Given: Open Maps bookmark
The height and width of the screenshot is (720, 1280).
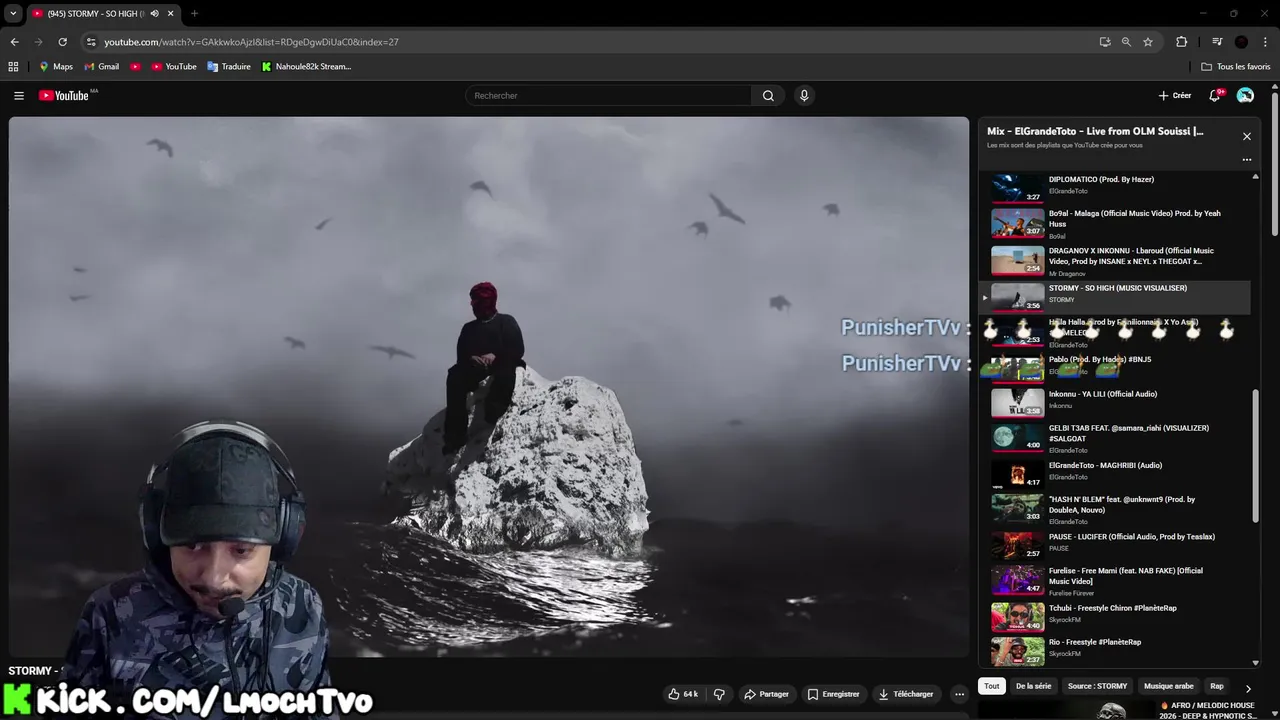Looking at the screenshot, I should (x=56, y=66).
